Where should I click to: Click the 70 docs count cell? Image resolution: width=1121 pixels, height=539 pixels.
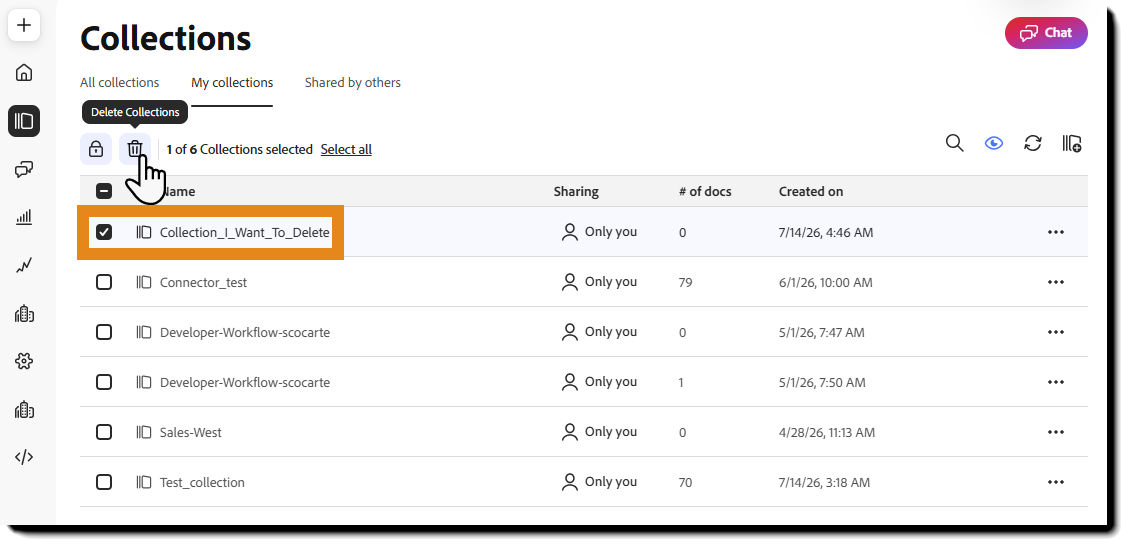(685, 483)
